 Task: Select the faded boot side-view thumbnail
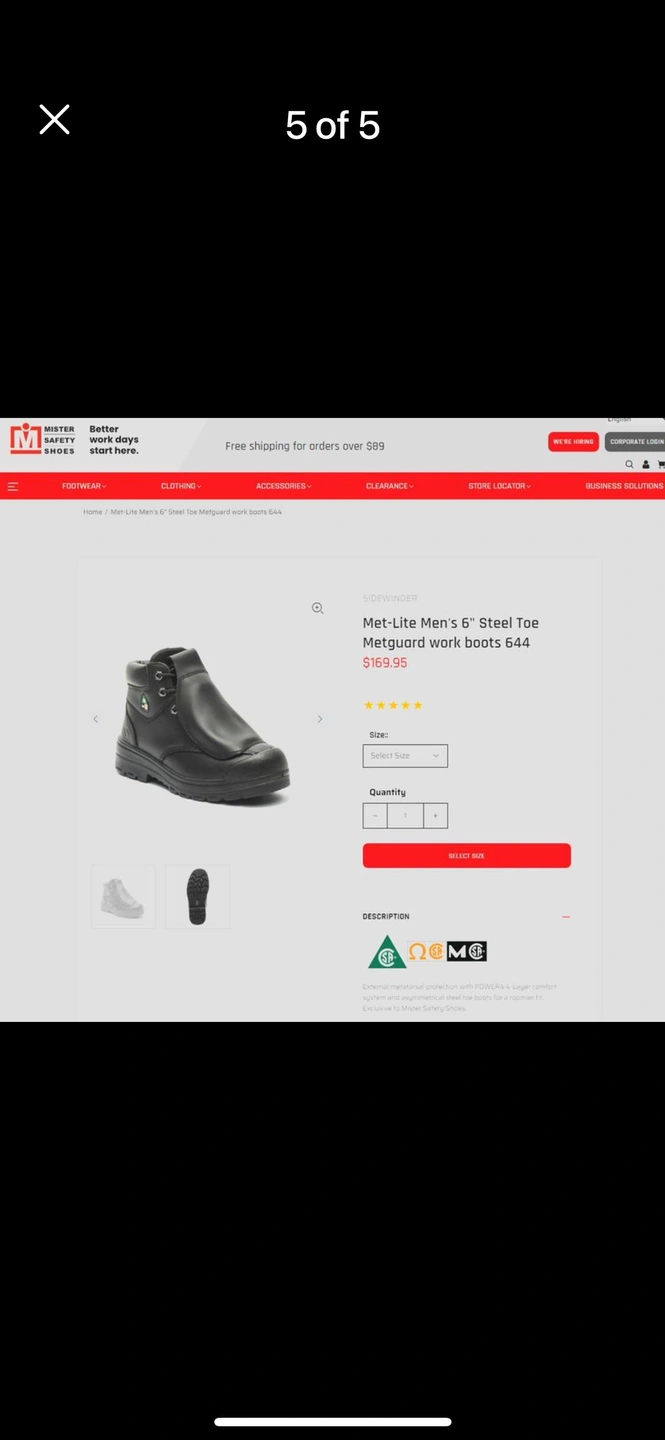(123, 897)
